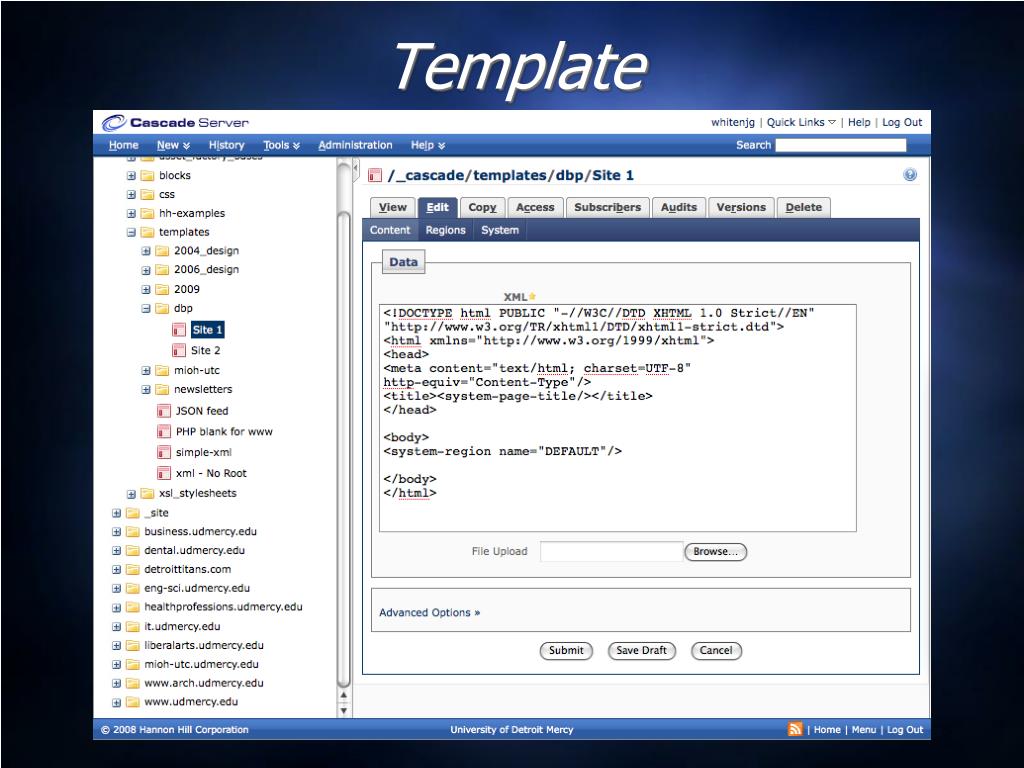Open the Audits tab

(x=679, y=207)
